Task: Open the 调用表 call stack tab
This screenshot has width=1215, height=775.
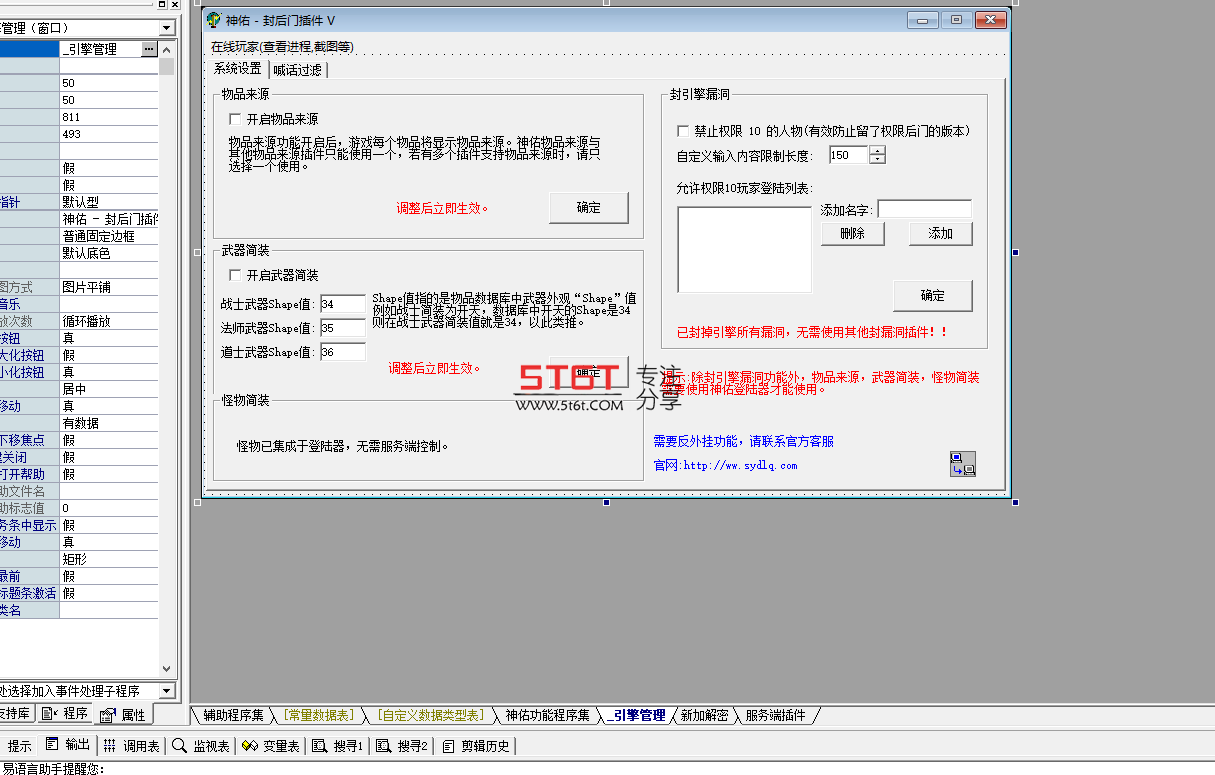Action: click(x=132, y=745)
